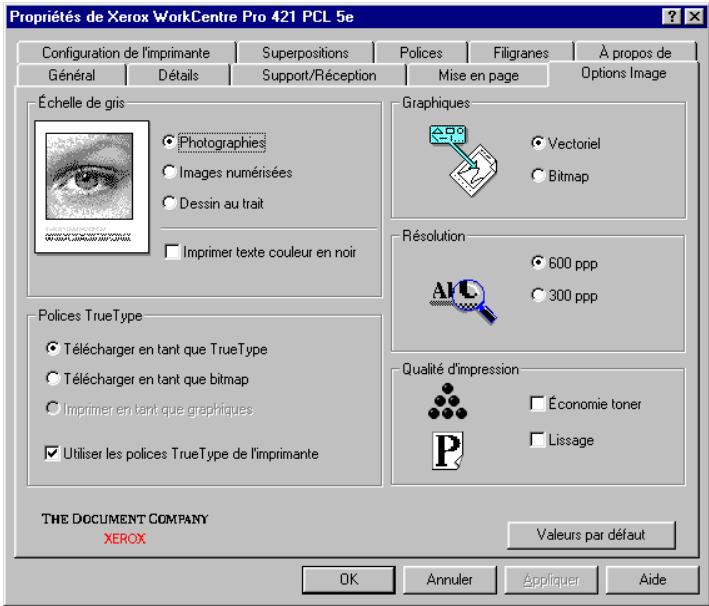709x606 pixels.
Task: Switch to Support/Réception tab
Action: coord(319,75)
